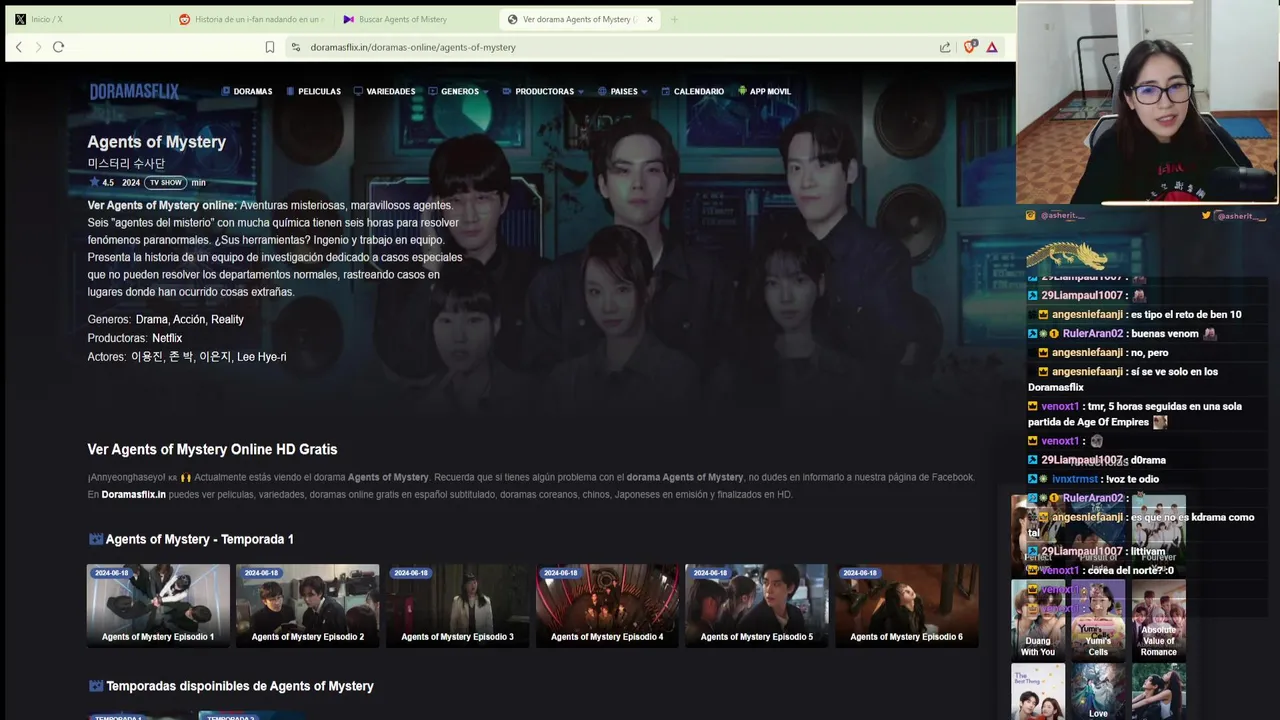The image size is (1280, 720).
Task: Open Agents of Mystery Episodio 2 thumbnail
Action: pos(308,605)
